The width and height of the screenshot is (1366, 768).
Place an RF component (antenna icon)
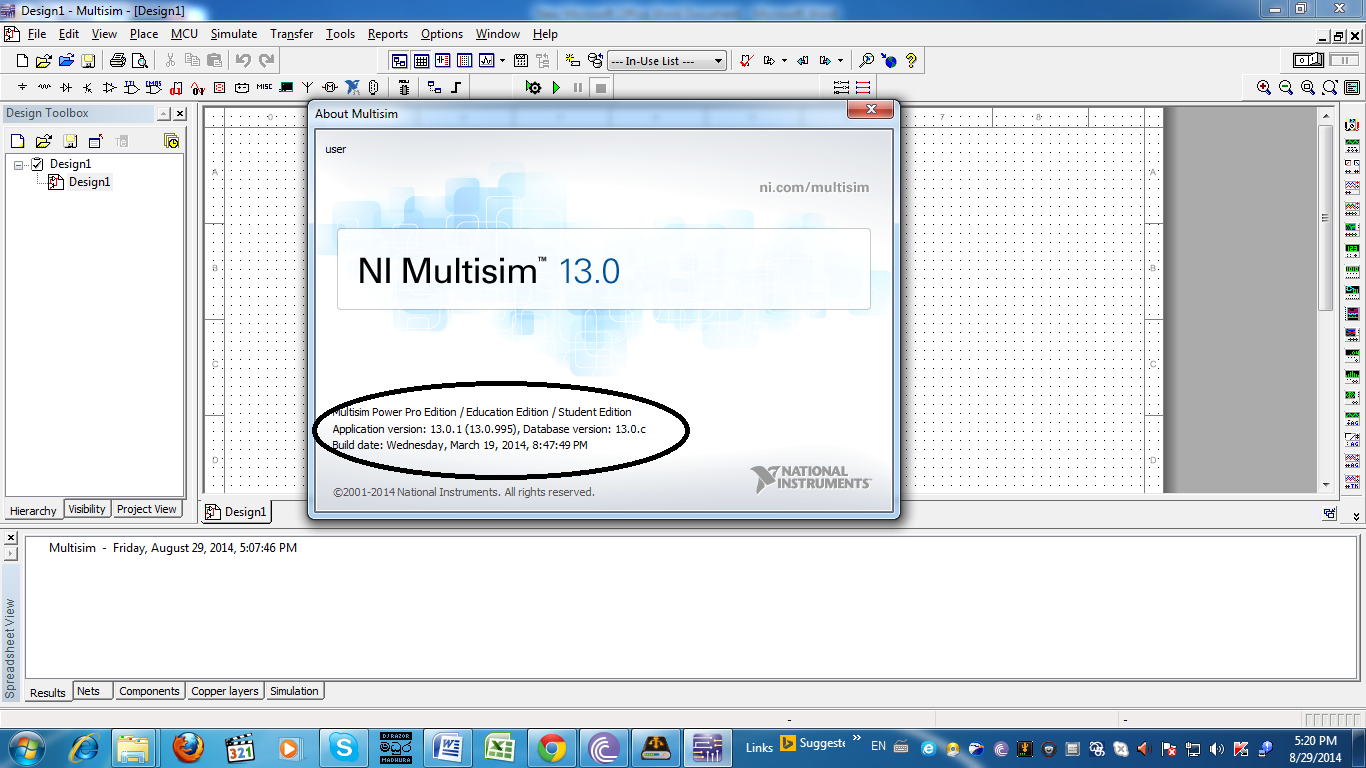tap(308, 88)
